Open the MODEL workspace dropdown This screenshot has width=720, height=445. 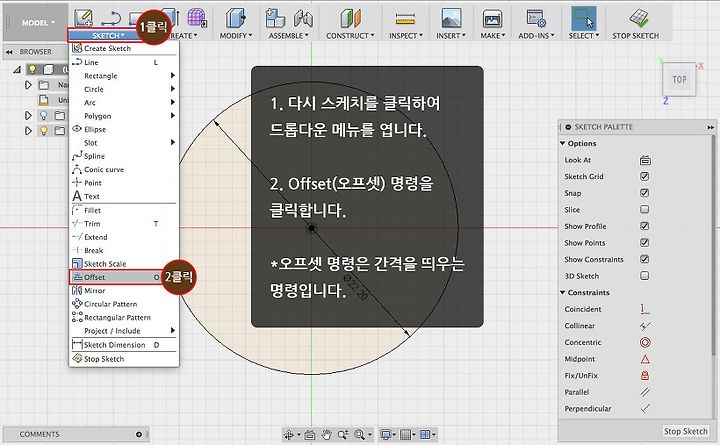[36, 22]
